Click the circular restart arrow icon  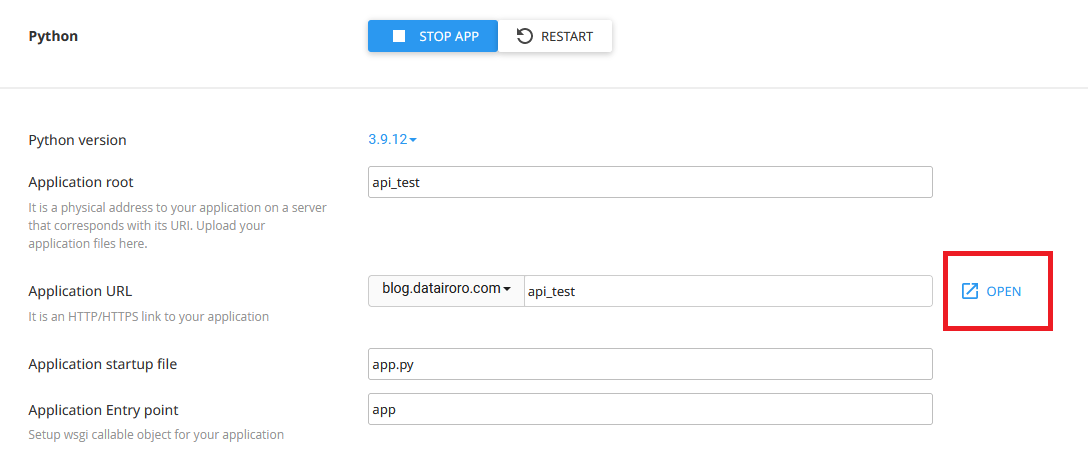525,37
